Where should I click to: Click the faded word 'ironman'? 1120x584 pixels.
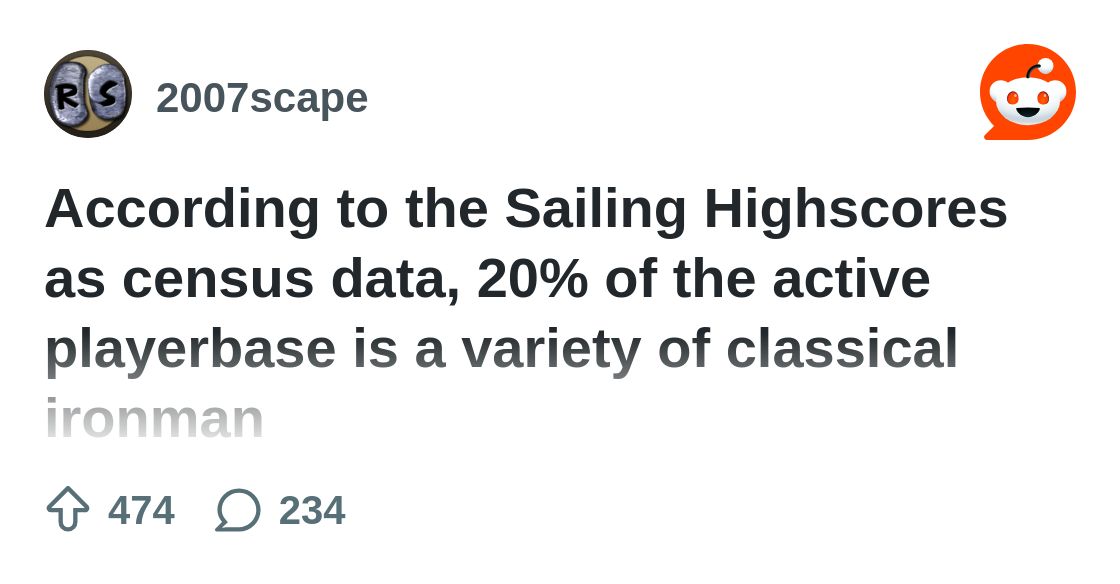click(154, 419)
